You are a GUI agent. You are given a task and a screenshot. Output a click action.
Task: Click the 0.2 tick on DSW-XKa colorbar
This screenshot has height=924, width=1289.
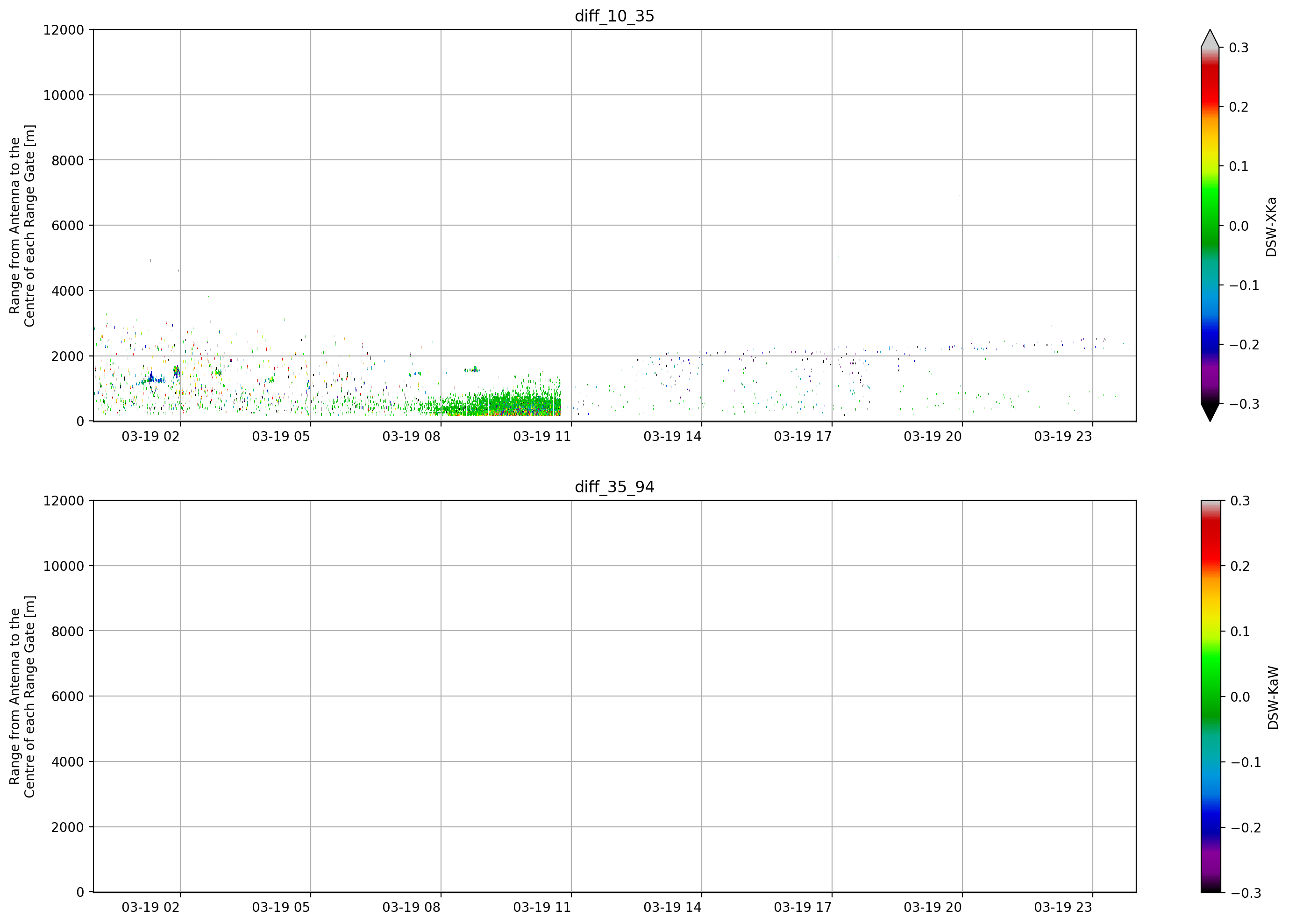1239,107
